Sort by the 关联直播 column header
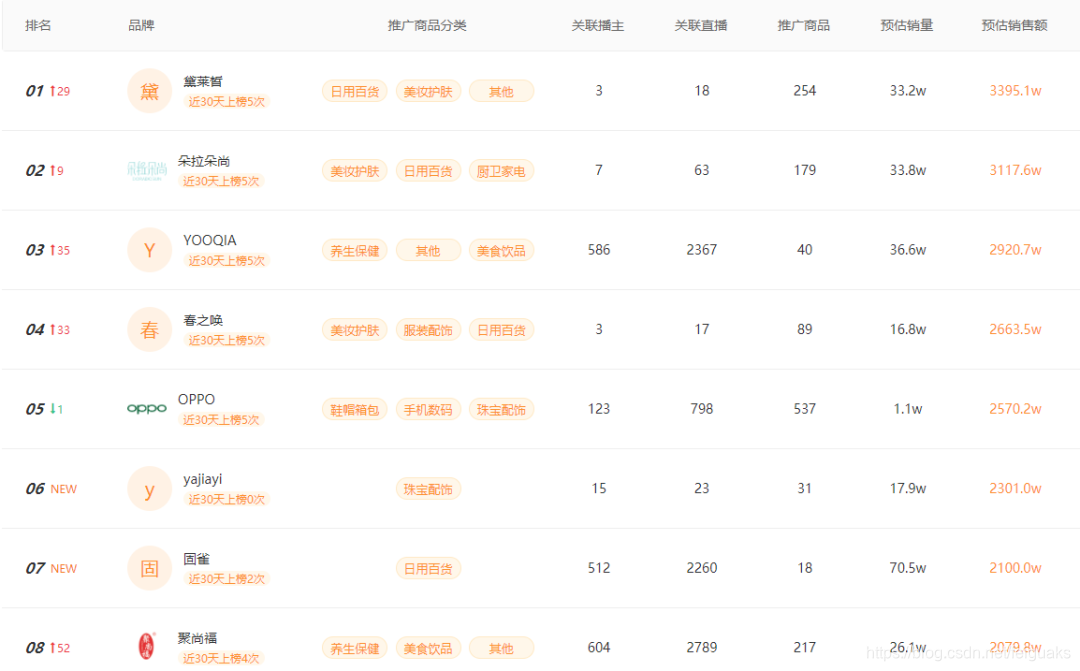The height and width of the screenshot is (671, 1080). coord(700,25)
